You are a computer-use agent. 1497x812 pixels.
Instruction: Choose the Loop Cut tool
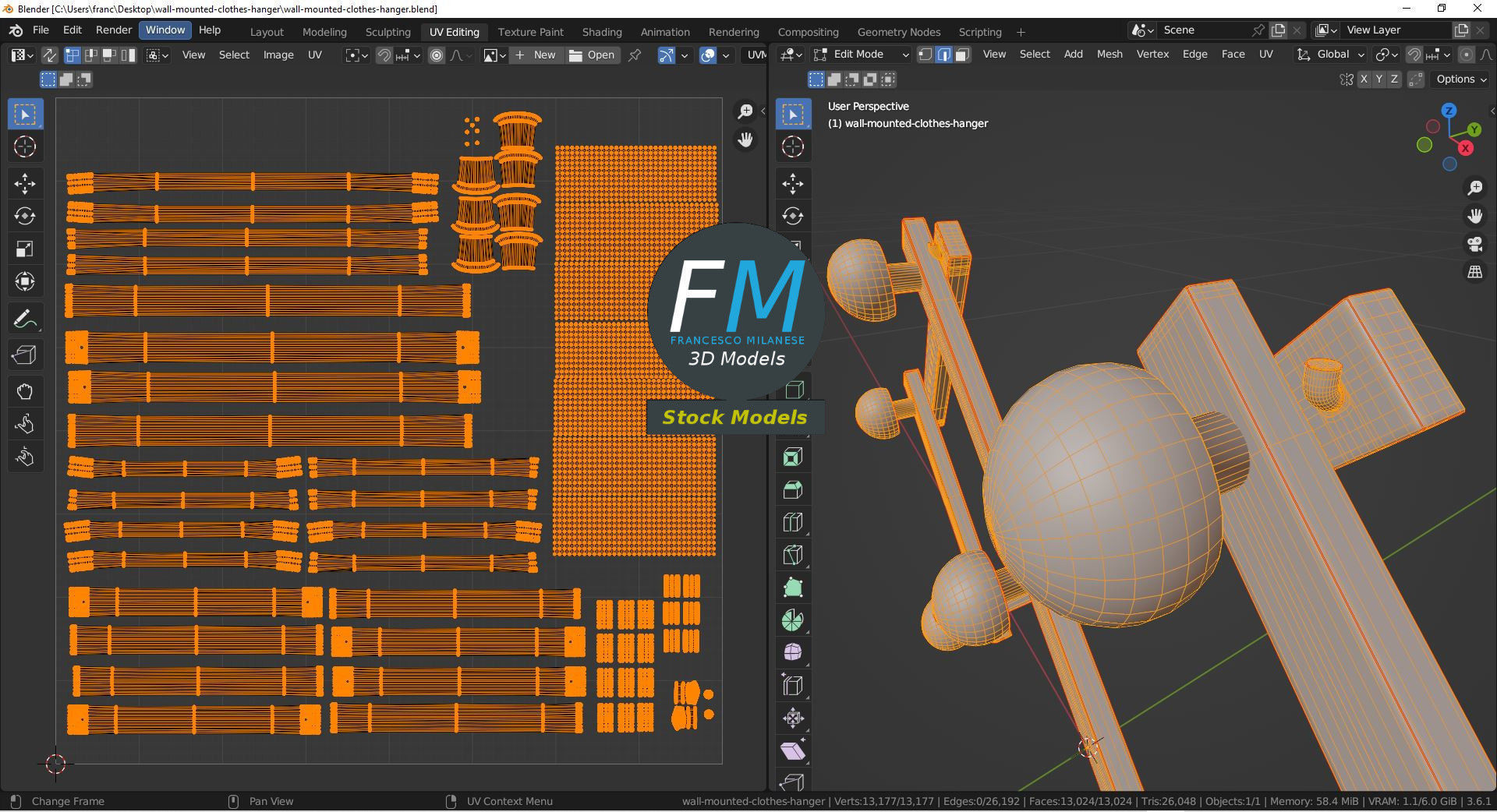coord(793,522)
